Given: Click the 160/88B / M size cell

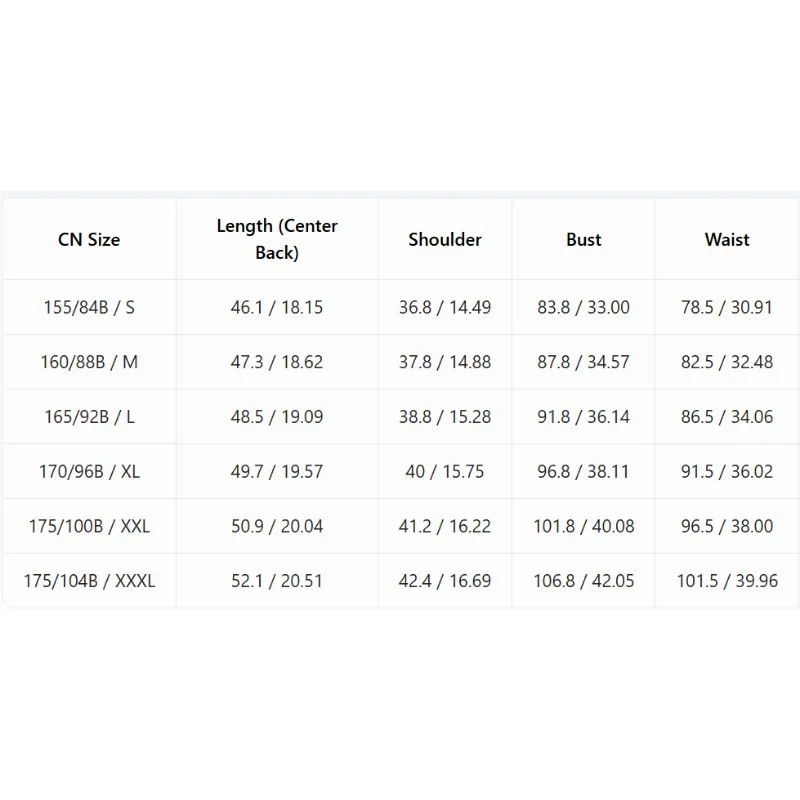Looking at the screenshot, I should tap(89, 362).
